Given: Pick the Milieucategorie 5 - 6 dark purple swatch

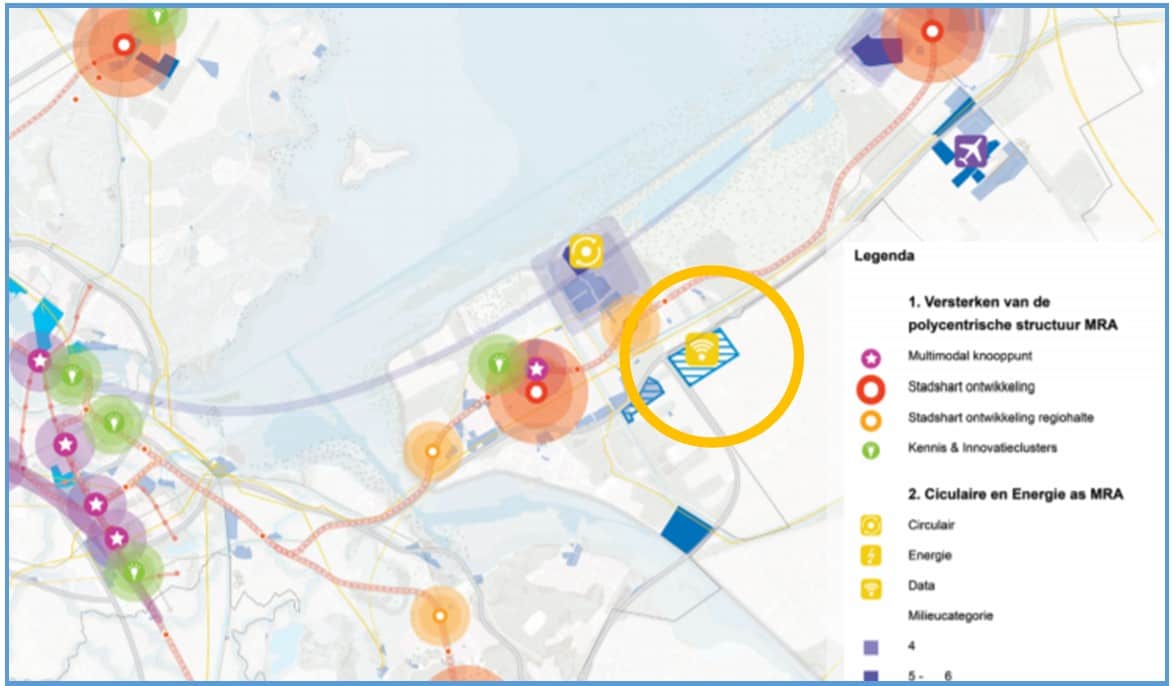Looking at the screenshot, I should pyautogui.click(x=871, y=676).
